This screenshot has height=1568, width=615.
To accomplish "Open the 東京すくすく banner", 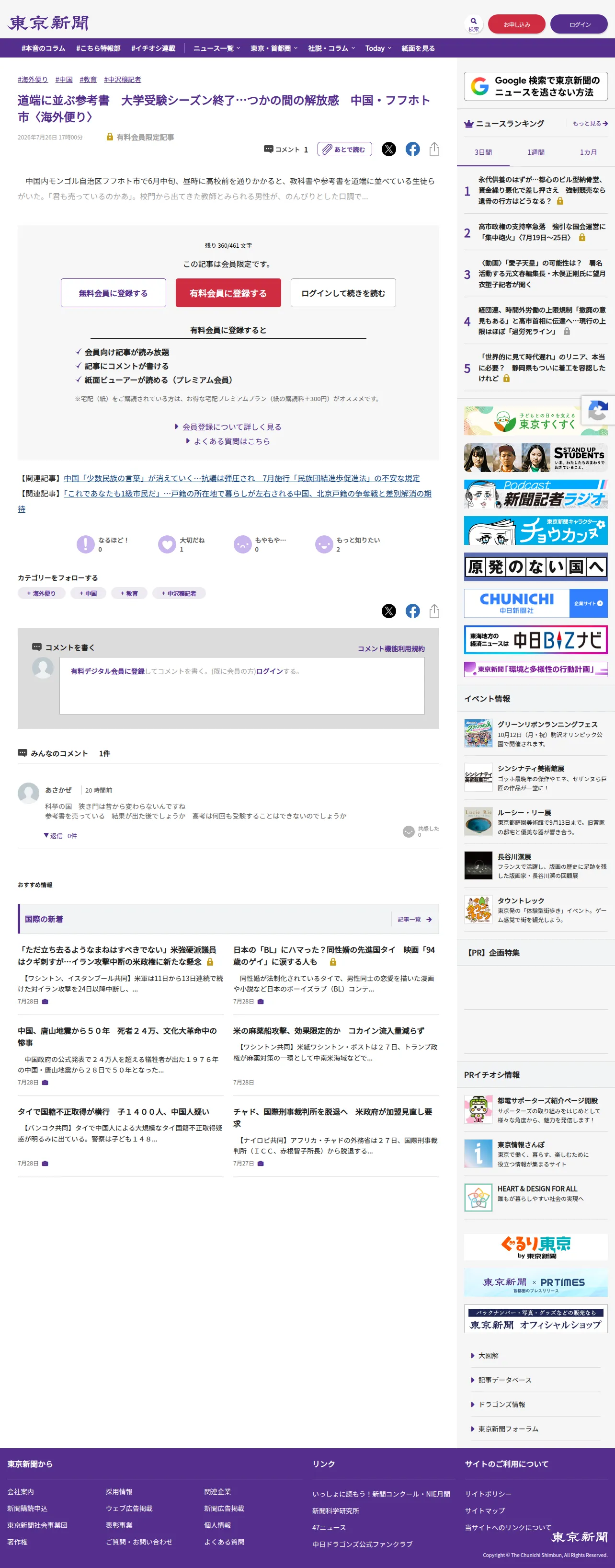I will pyautogui.click(x=536, y=421).
